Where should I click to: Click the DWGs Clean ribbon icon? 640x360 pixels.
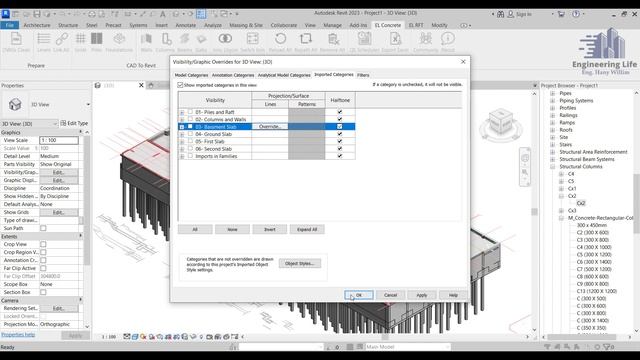pos(16,39)
